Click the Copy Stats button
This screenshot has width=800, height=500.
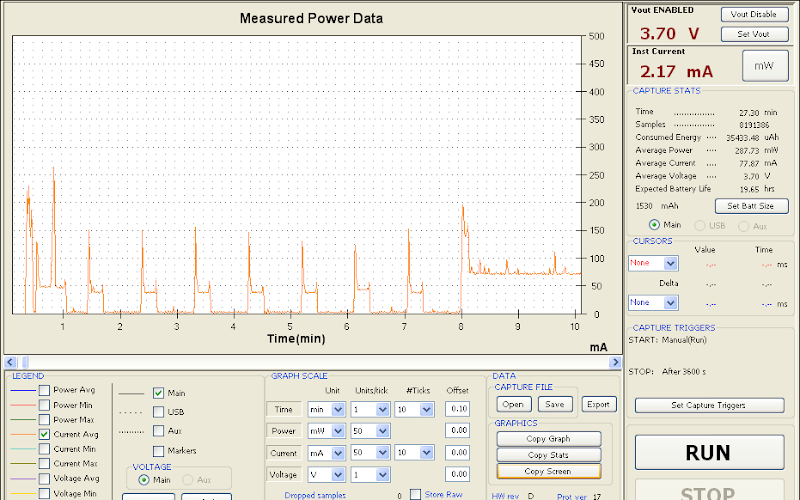coord(549,455)
